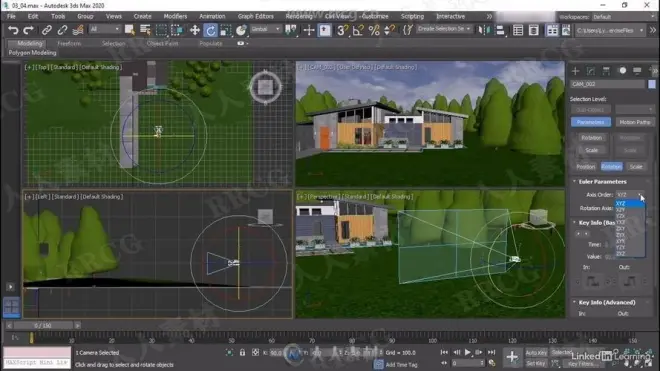Click the Auto Key button
Viewport: 660px width, 371px height.
click(536, 353)
